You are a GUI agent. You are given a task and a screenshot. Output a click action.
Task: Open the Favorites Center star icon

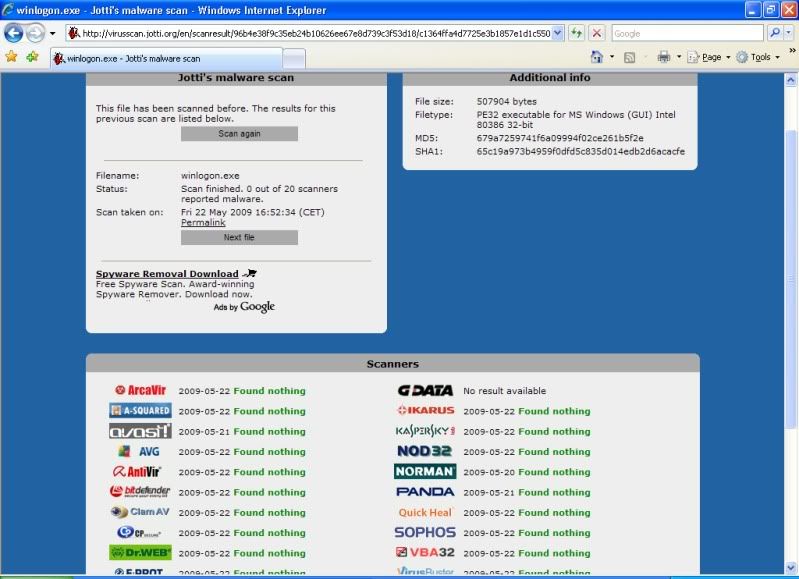point(11,57)
